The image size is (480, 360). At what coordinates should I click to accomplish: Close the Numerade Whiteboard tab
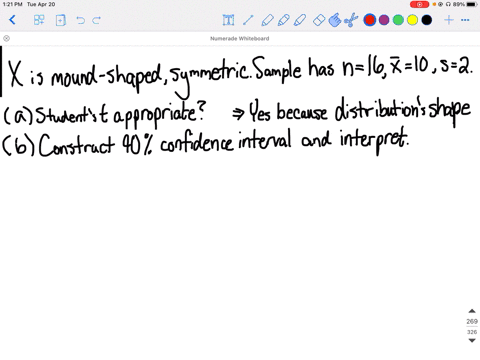6,38
